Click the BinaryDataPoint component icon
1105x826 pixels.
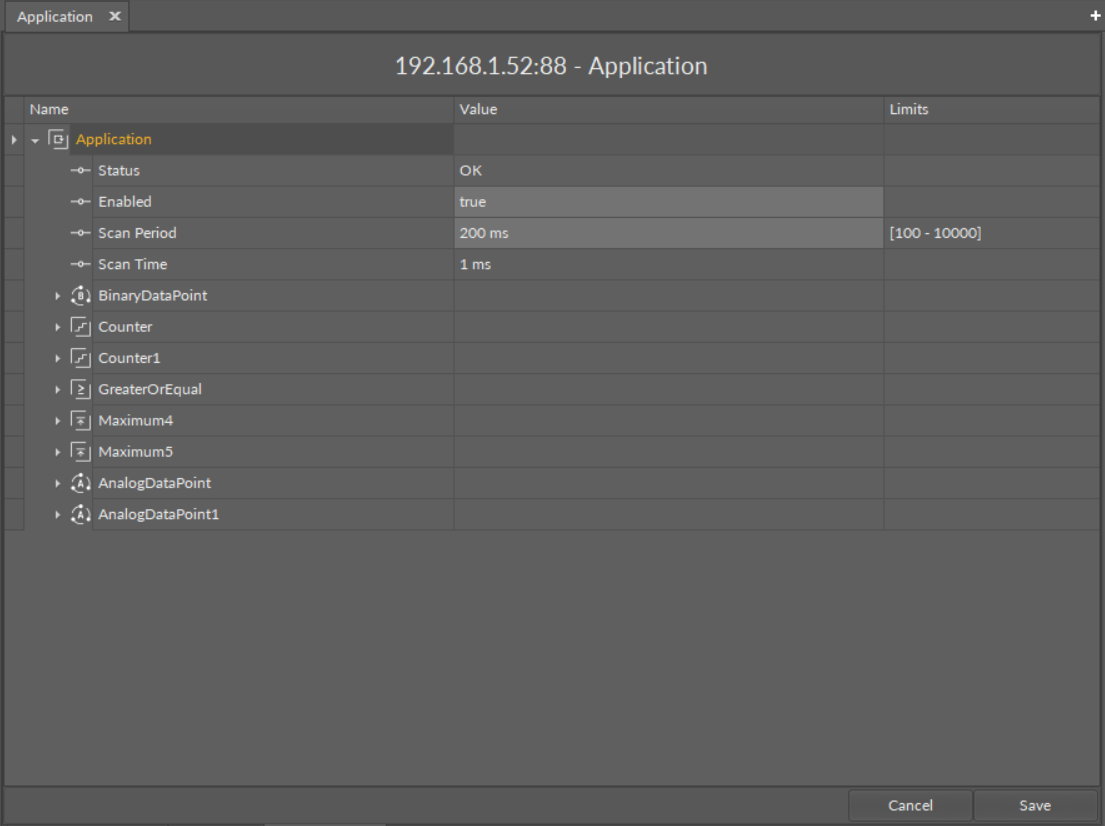81,296
